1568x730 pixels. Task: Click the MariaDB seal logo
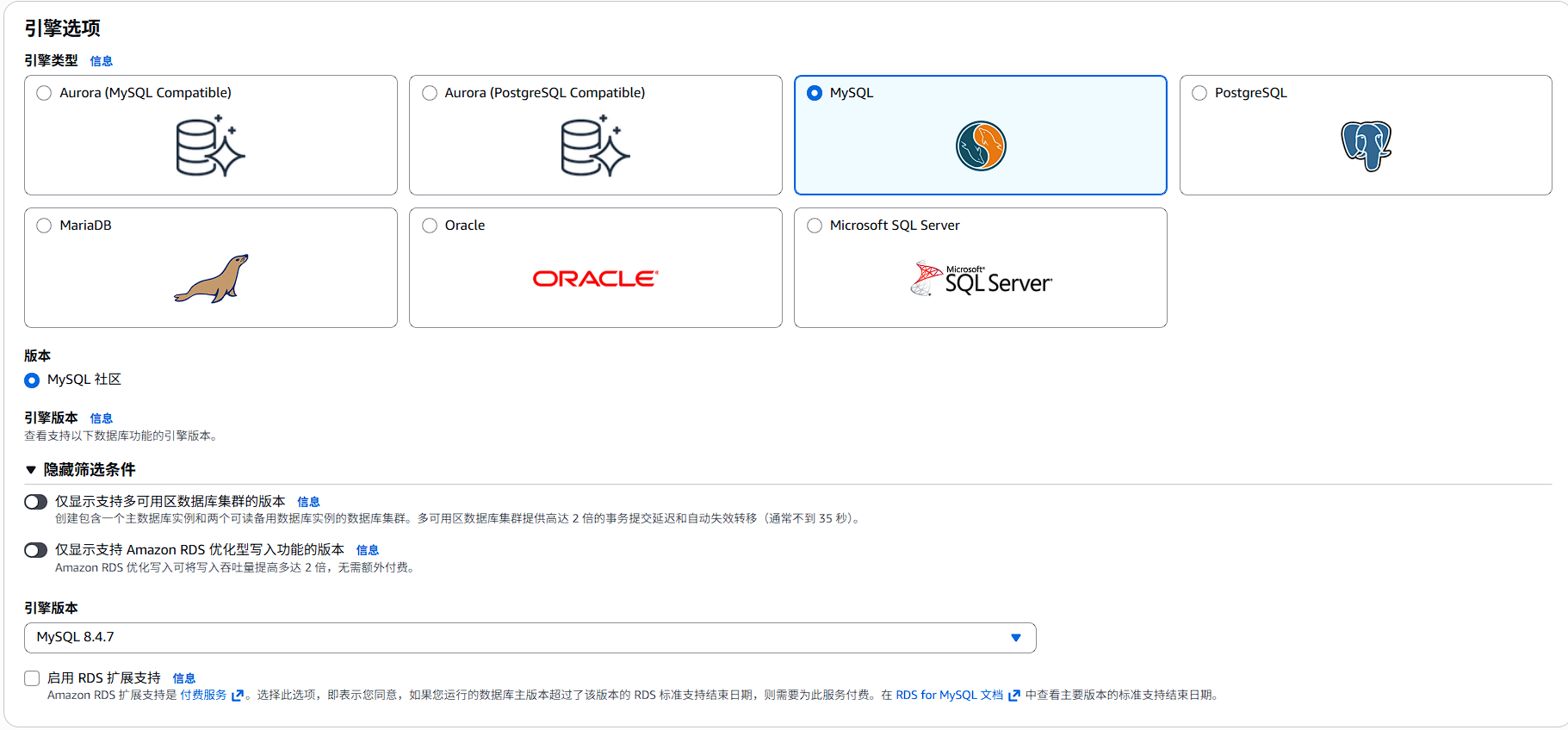(212, 278)
